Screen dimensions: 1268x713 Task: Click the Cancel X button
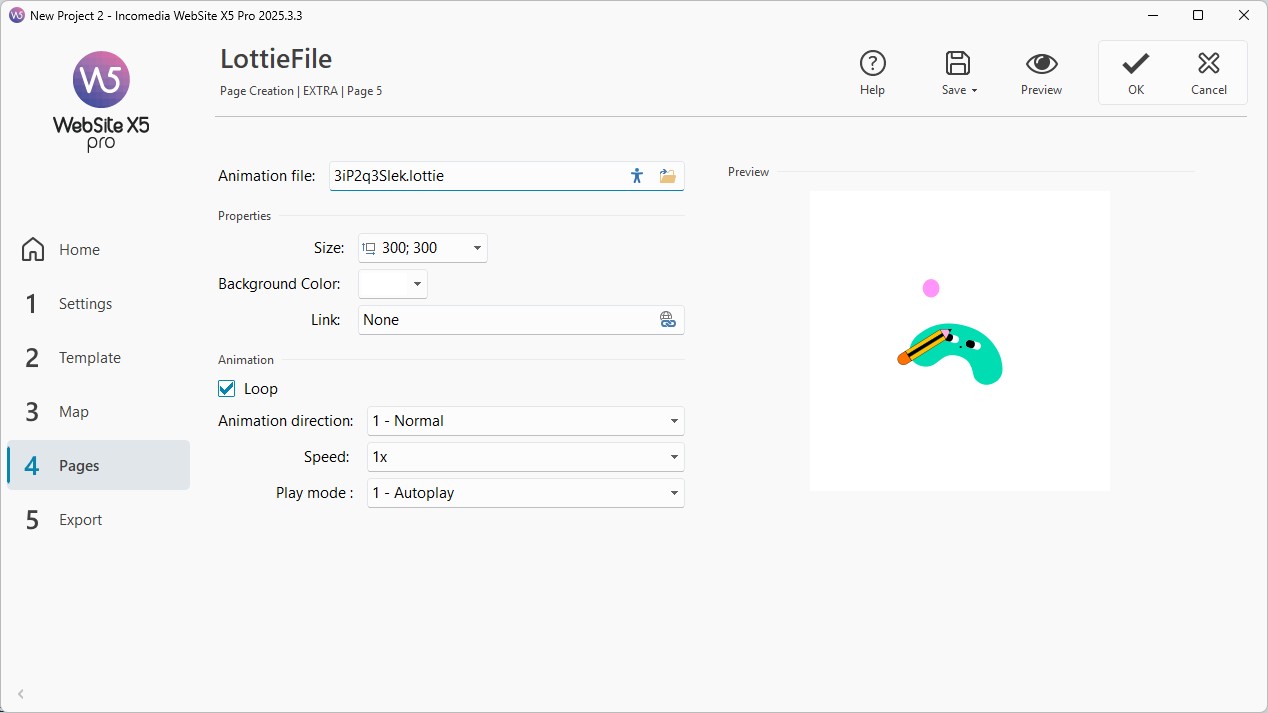[1208, 73]
